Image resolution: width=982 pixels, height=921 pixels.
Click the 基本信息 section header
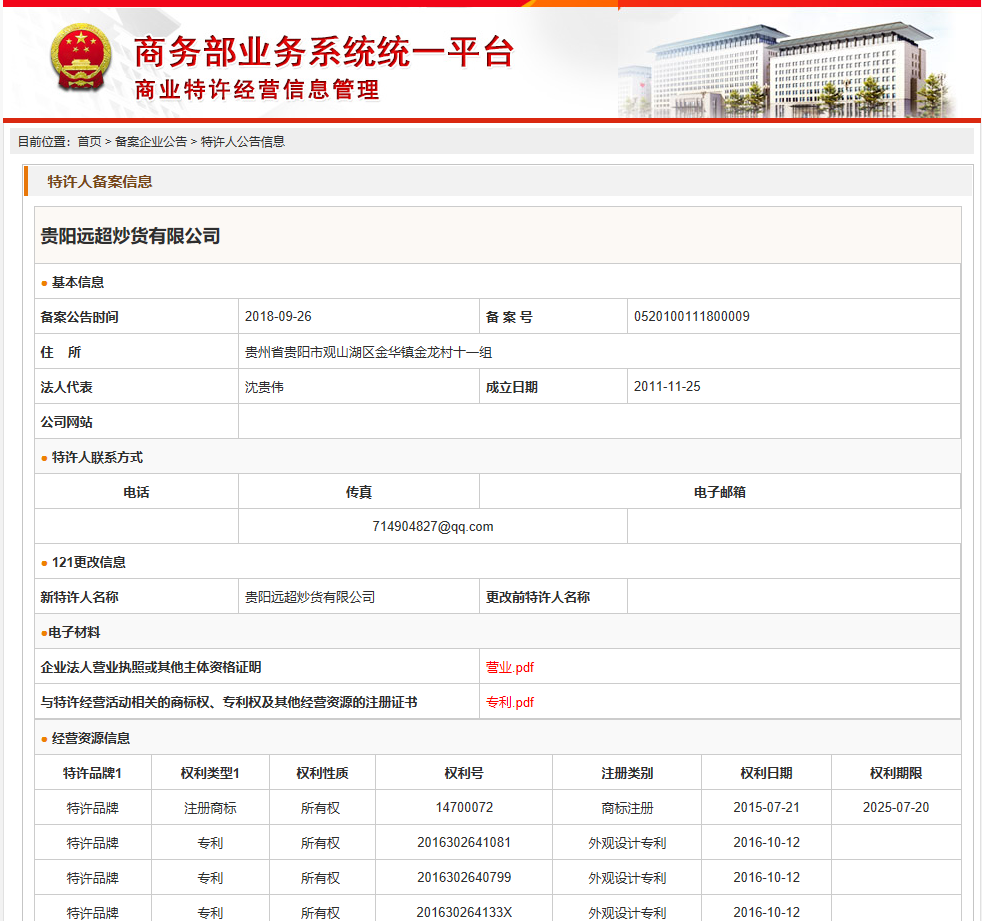pyautogui.click(x=78, y=282)
